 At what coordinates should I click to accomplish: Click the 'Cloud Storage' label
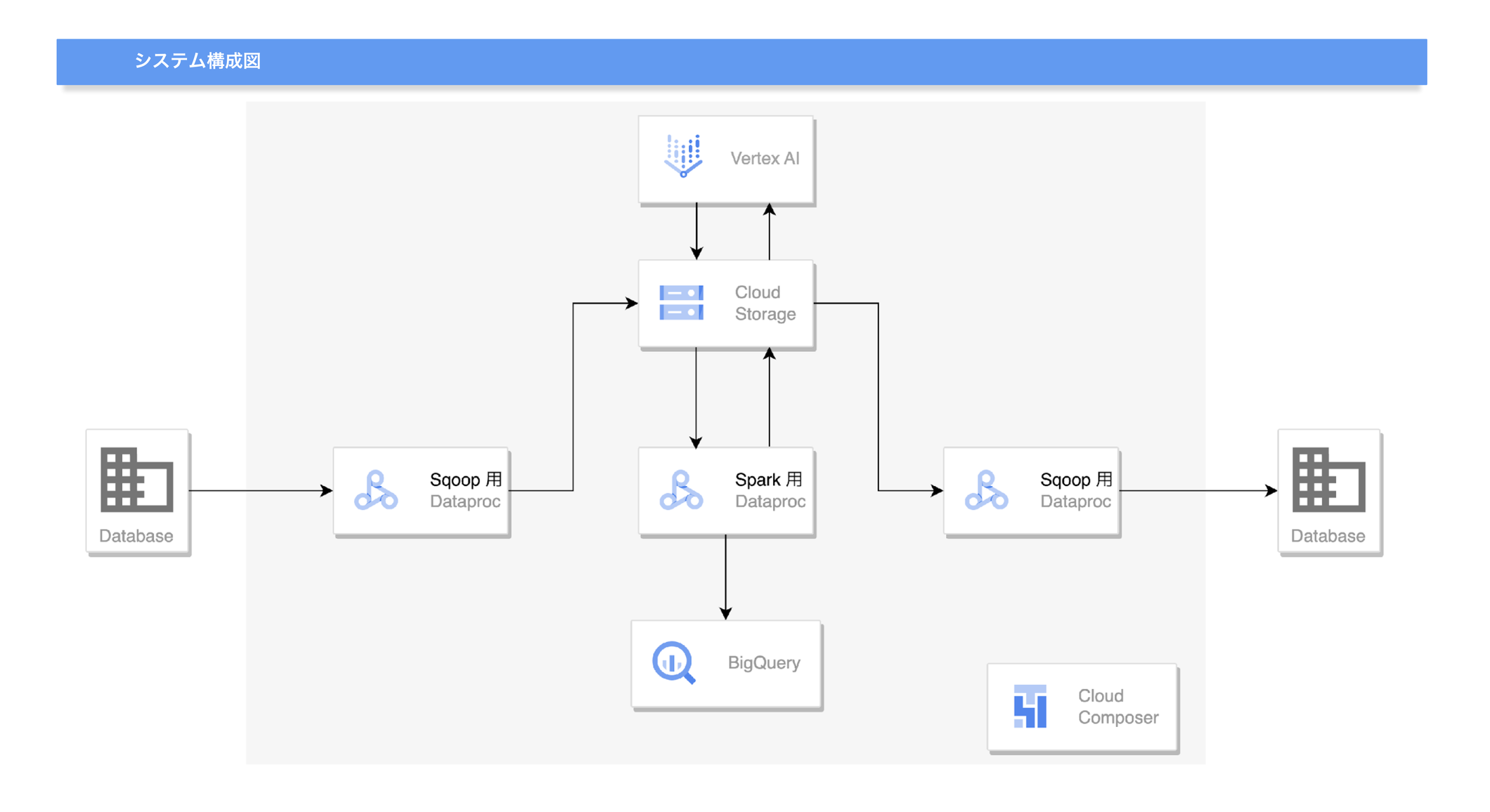coord(765,303)
